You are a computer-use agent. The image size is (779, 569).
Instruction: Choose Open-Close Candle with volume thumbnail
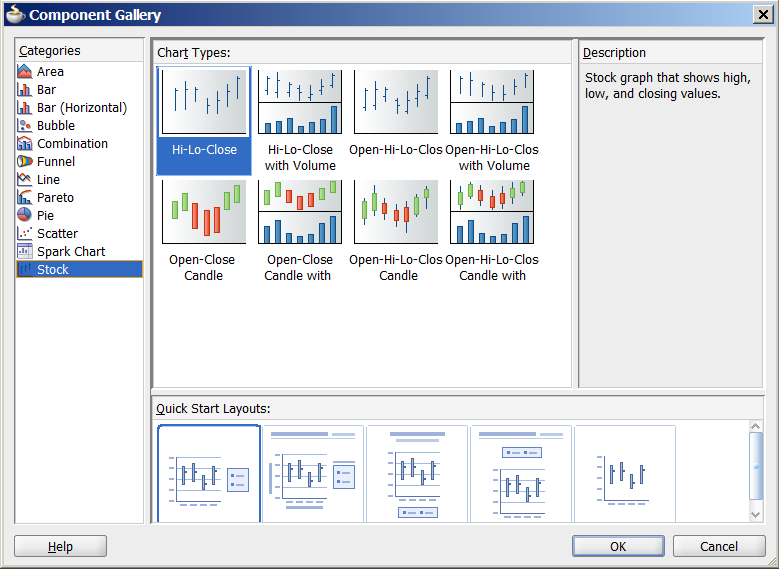[300, 212]
